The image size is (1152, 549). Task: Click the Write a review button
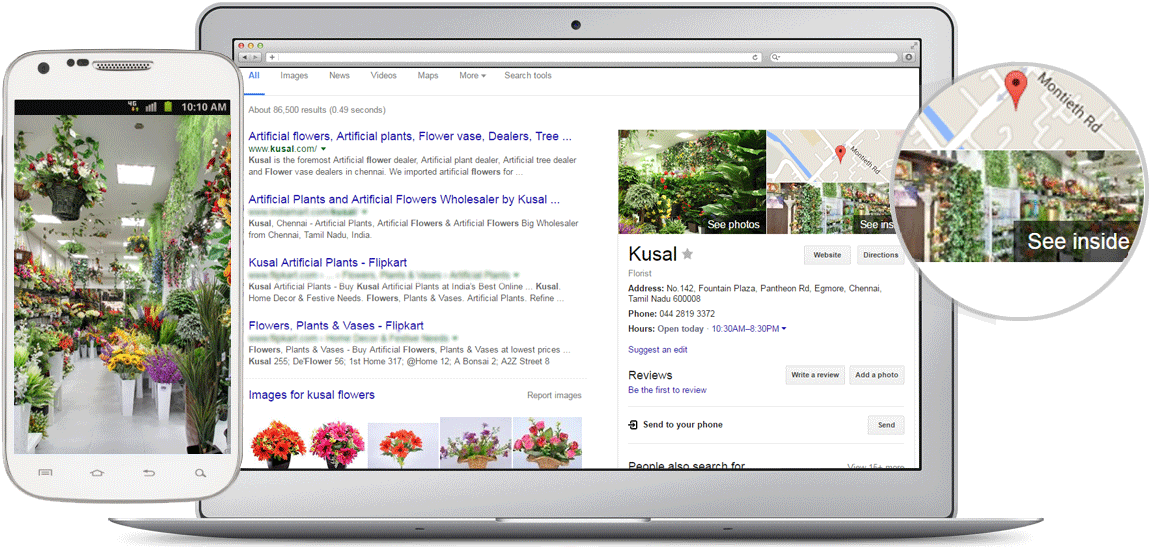point(815,375)
